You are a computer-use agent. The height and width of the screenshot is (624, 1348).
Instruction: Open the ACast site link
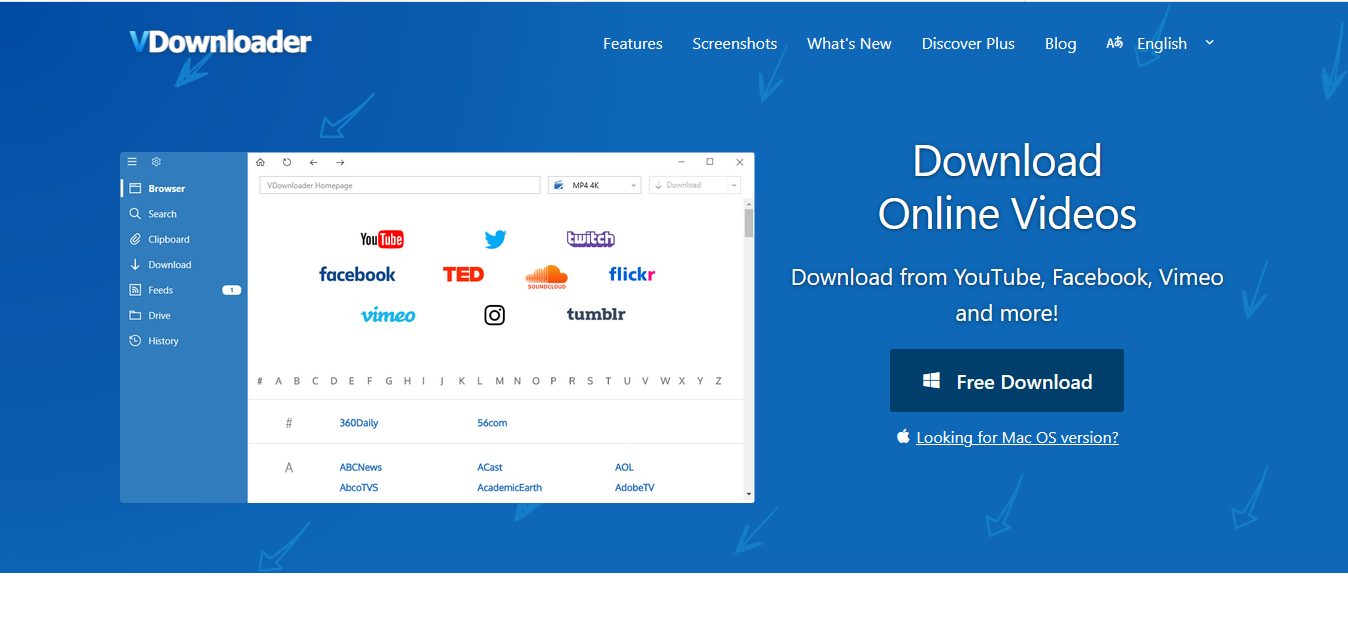[490, 467]
